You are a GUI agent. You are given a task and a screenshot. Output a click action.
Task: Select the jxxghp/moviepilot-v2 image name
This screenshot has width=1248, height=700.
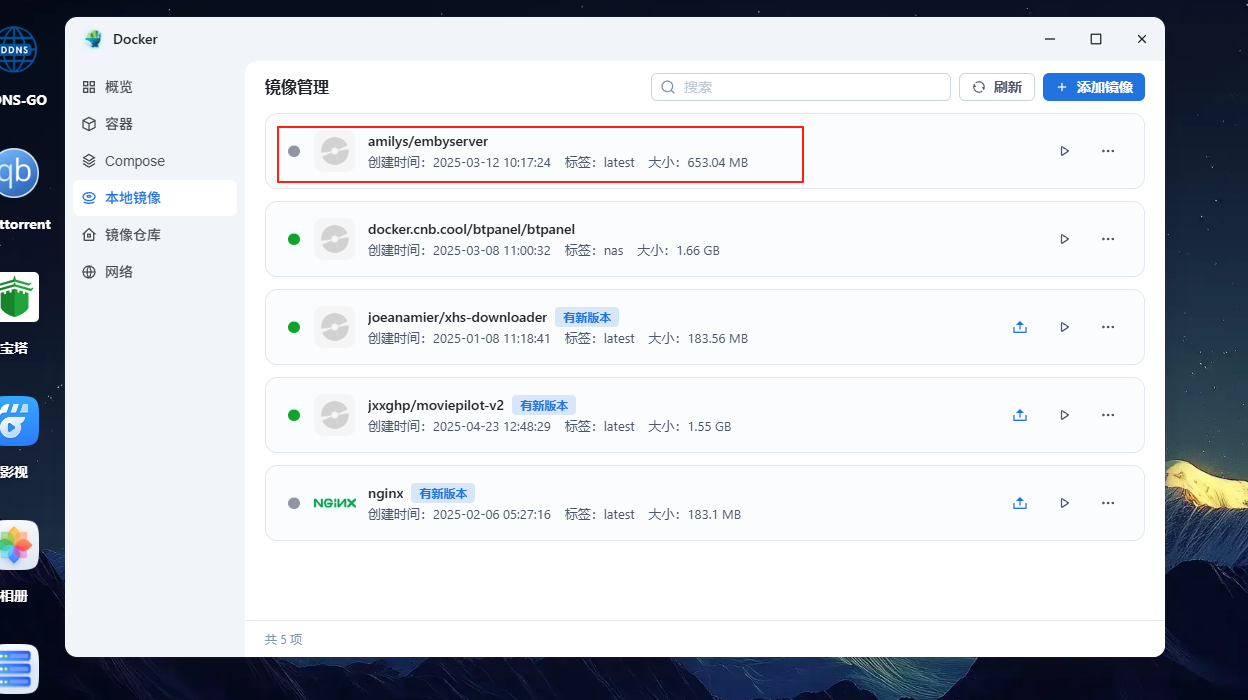436,405
